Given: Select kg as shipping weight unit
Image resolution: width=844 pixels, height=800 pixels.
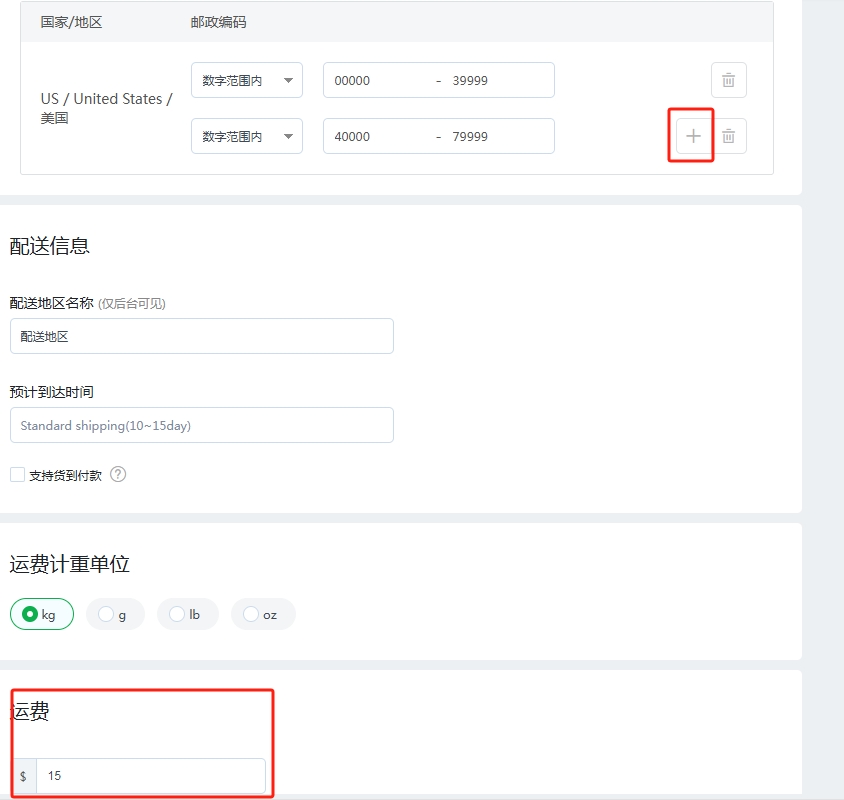Looking at the screenshot, I should [42, 614].
